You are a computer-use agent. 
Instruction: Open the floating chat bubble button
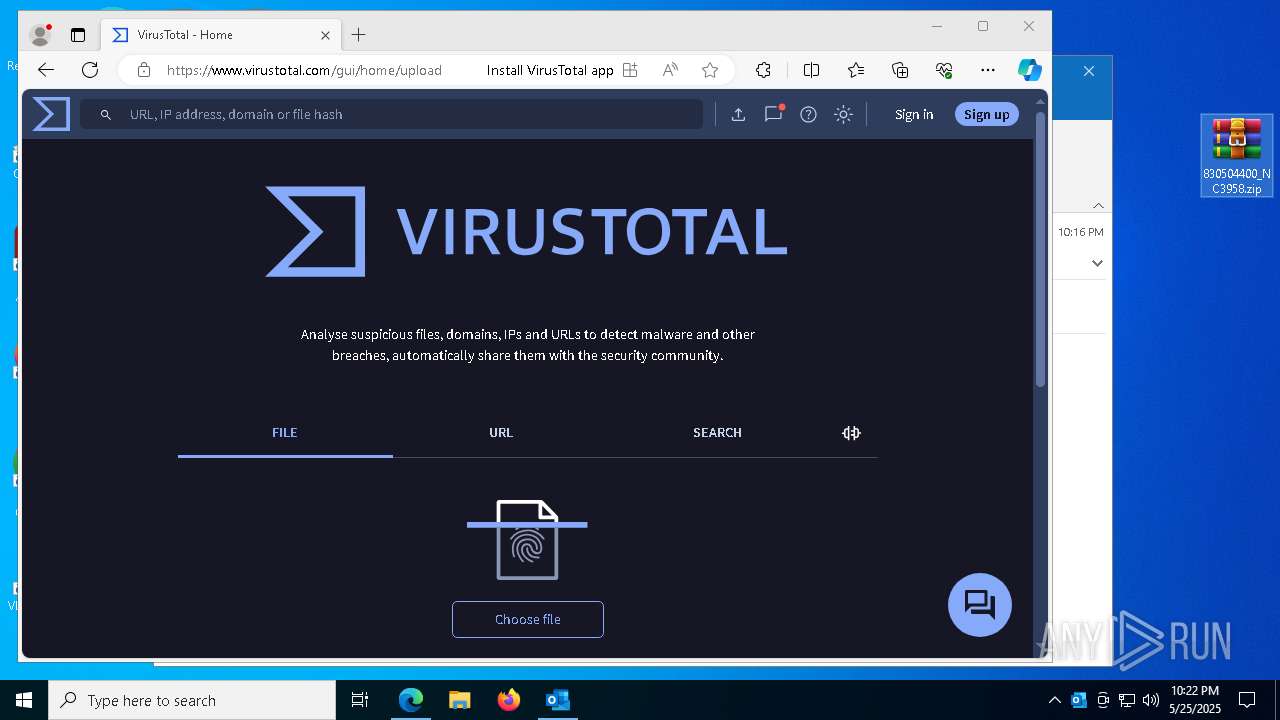pyautogui.click(x=980, y=604)
